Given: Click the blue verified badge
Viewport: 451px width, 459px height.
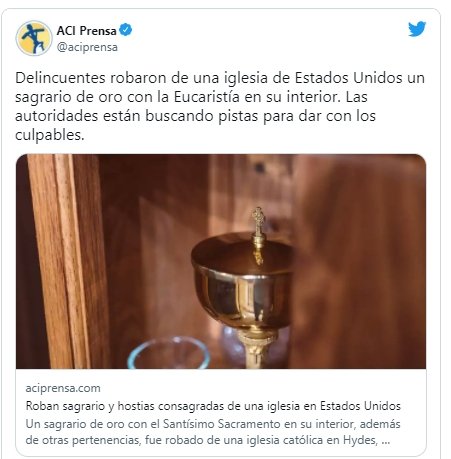Looking at the screenshot, I should (126, 30).
